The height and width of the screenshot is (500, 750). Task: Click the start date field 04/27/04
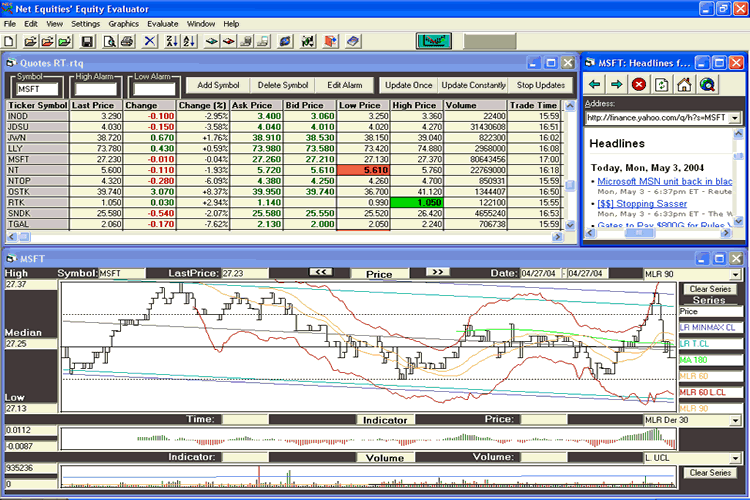(x=539, y=273)
